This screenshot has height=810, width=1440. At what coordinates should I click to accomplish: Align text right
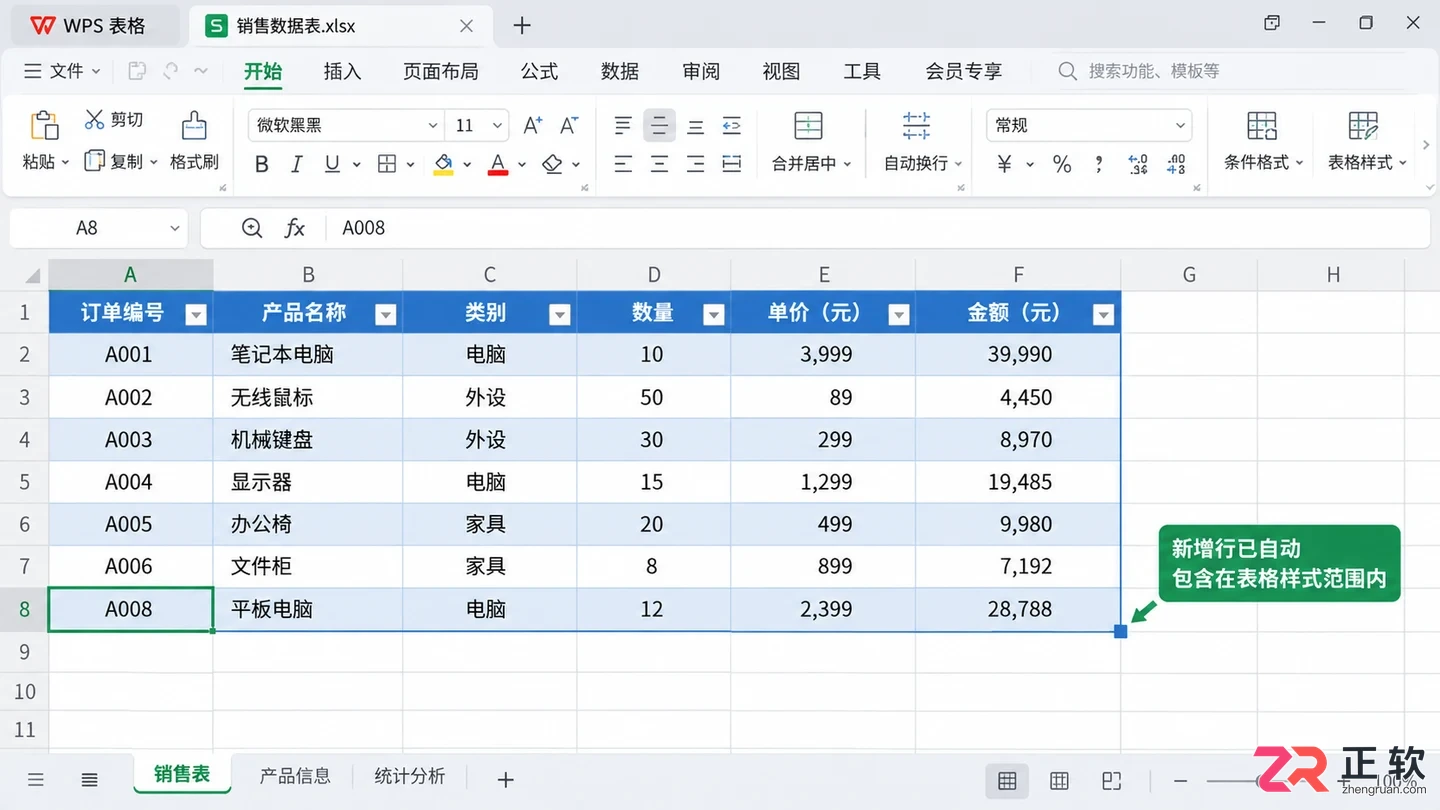(x=695, y=164)
